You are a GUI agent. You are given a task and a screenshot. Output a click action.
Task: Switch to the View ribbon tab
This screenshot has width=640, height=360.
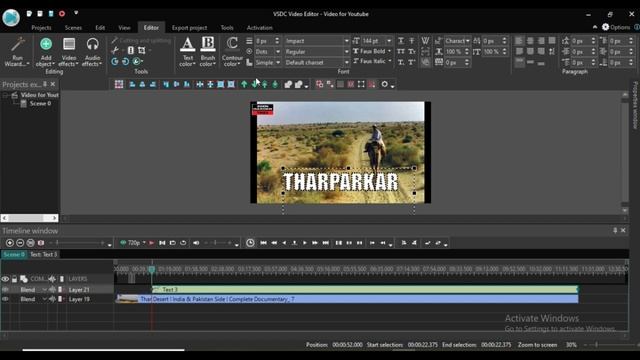(124, 28)
